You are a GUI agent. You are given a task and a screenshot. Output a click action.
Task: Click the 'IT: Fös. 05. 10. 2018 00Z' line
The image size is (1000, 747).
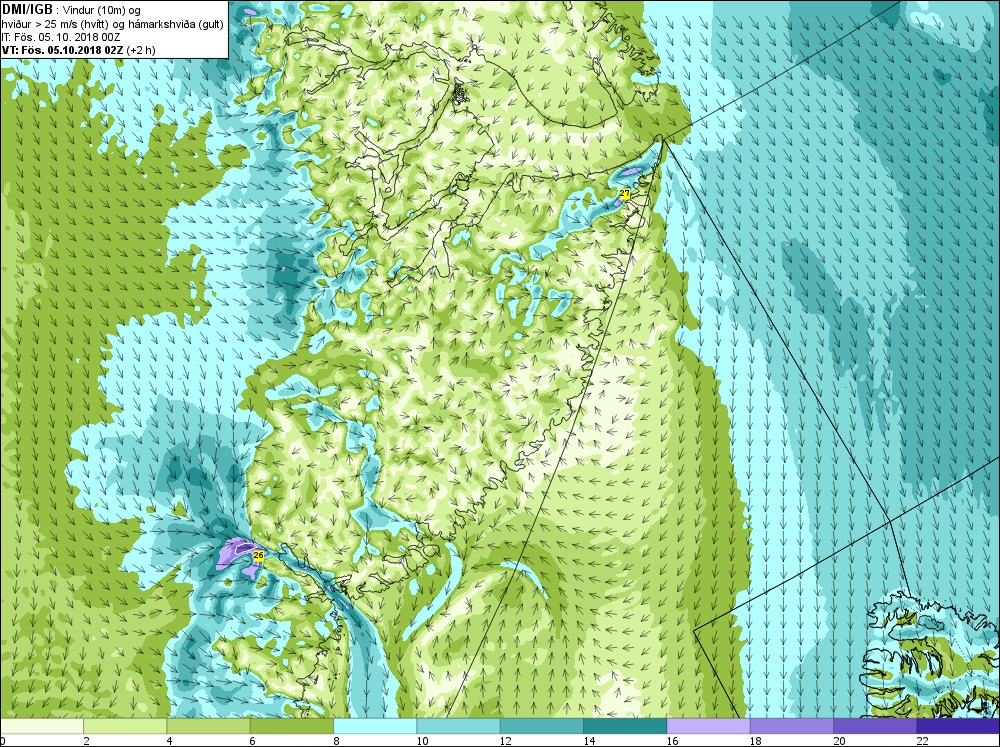pyautogui.click(x=61, y=37)
